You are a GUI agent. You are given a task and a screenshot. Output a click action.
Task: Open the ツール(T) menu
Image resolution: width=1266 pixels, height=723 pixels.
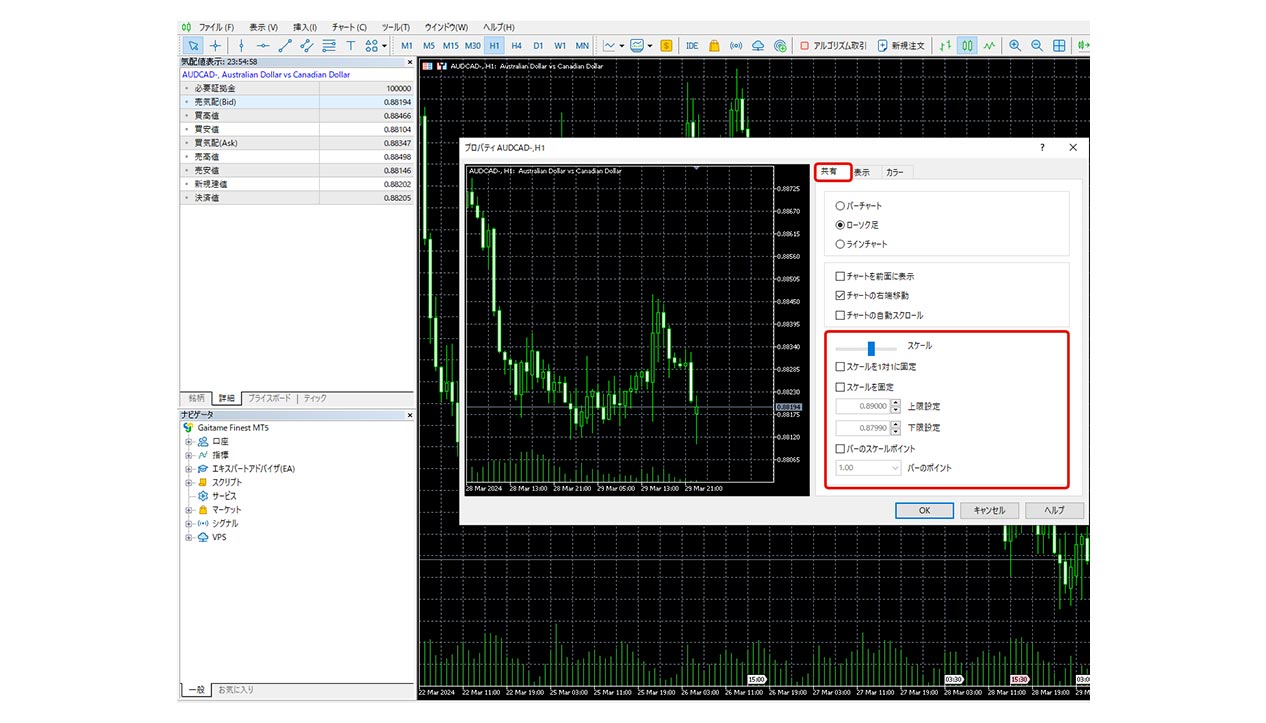[x=397, y=27]
